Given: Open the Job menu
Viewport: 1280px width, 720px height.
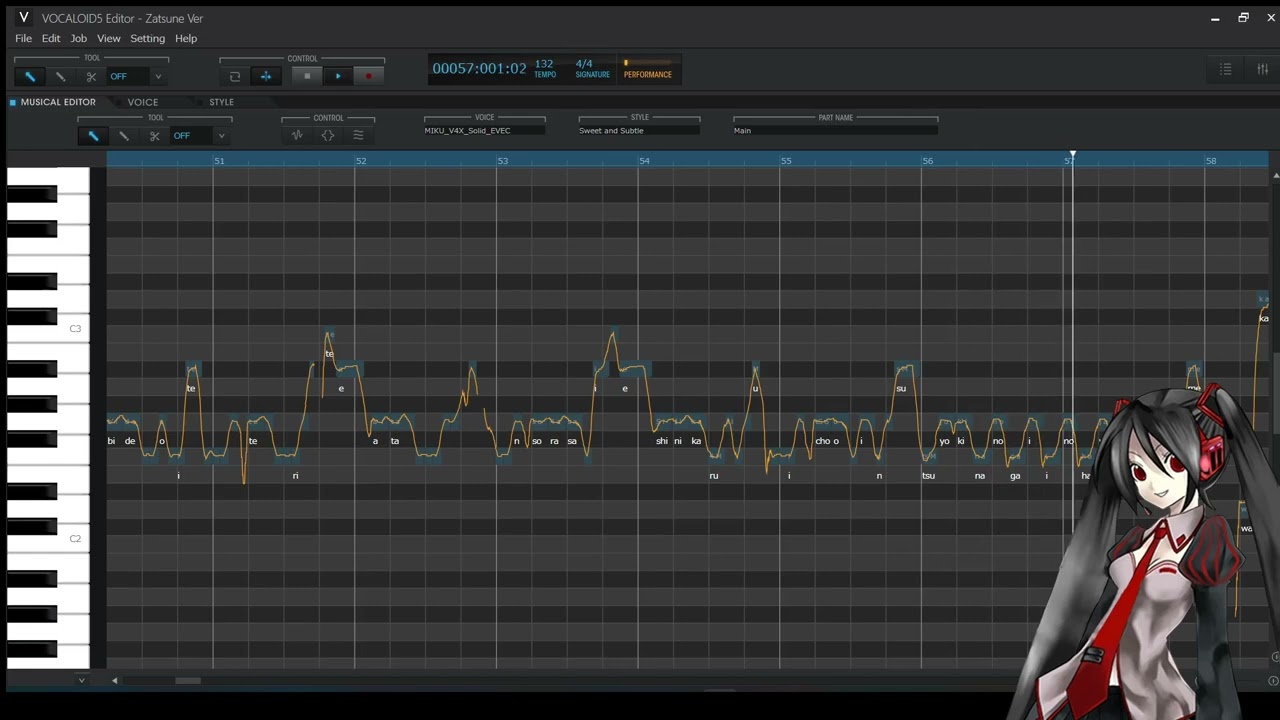Looking at the screenshot, I should coord(78,38).
